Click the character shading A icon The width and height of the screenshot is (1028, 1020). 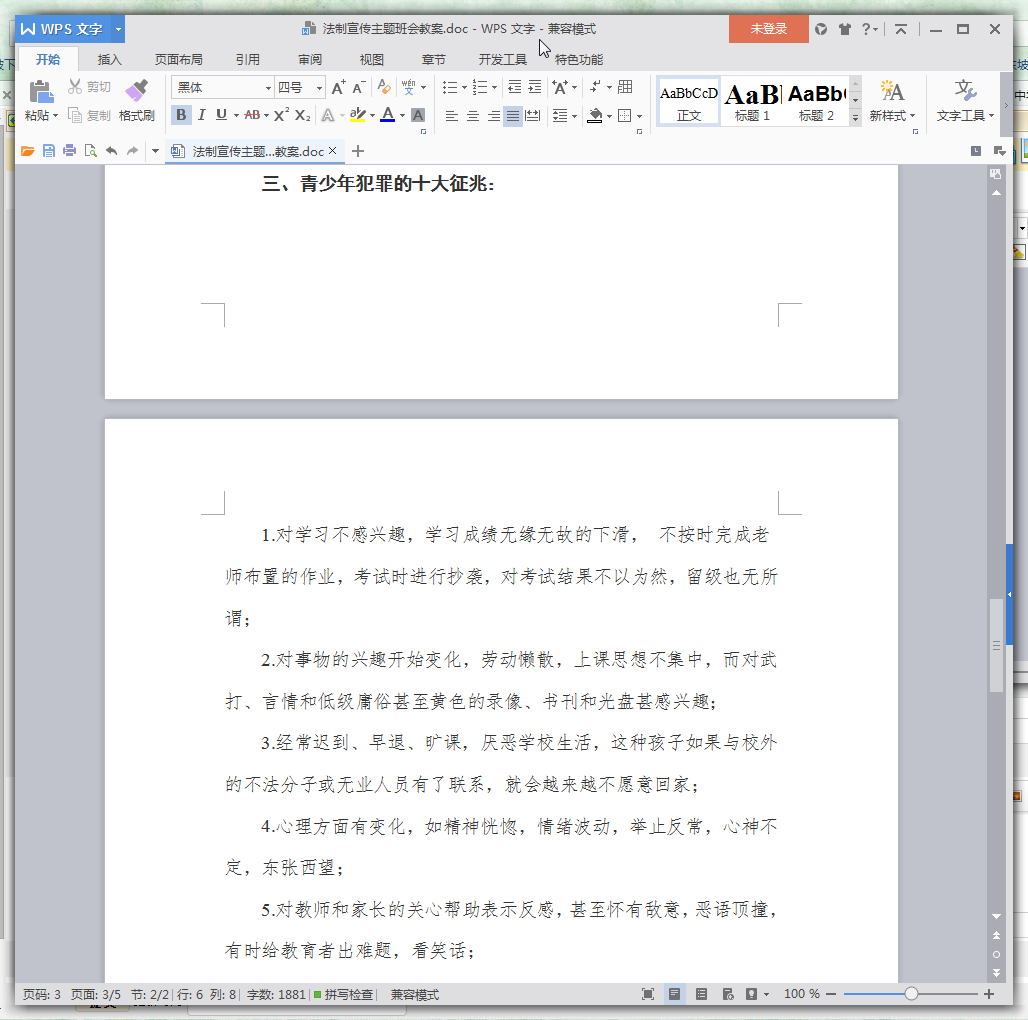click(418, 115)
